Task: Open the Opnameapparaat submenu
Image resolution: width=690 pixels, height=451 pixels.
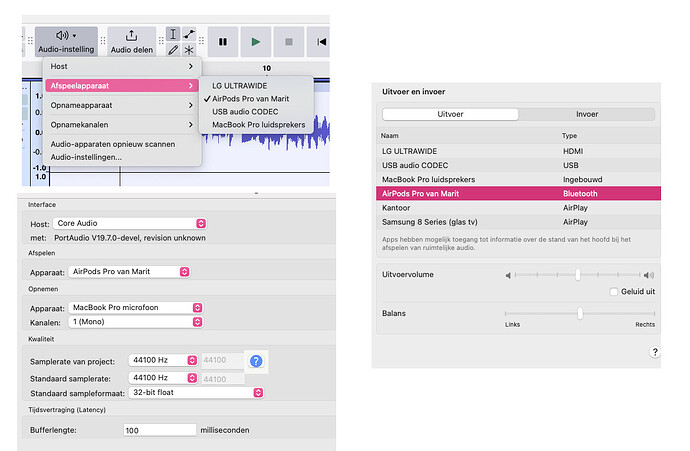Action: (x=122, y=105)
